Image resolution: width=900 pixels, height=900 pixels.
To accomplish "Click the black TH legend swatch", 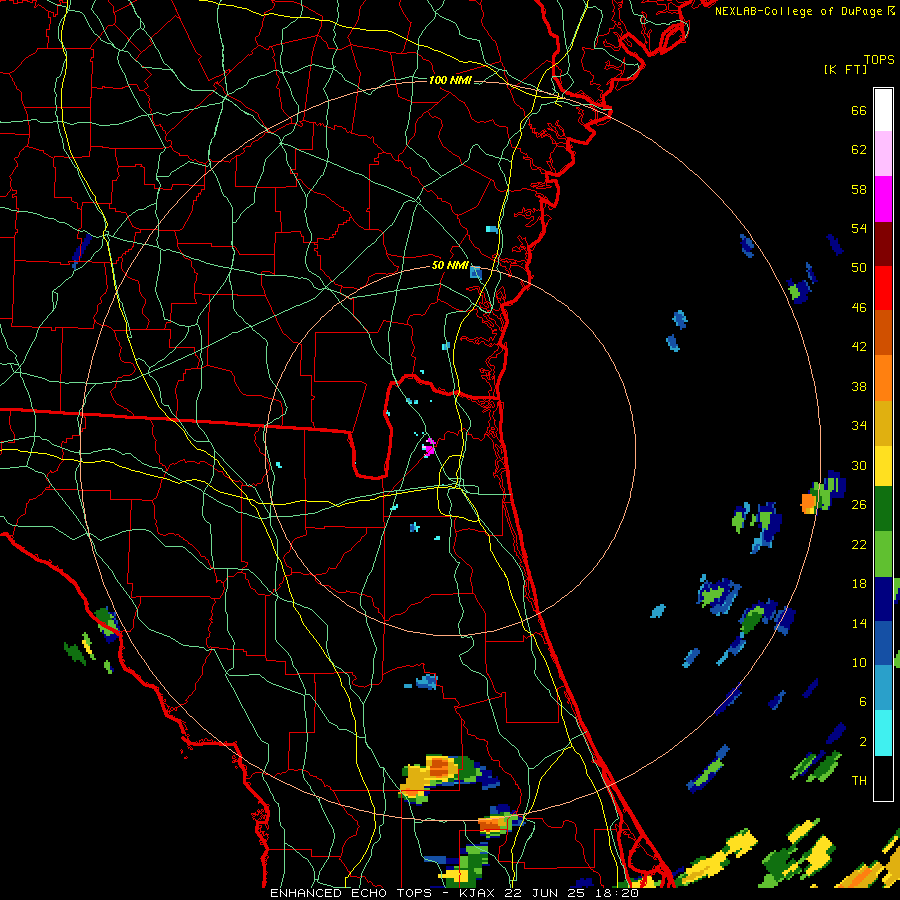I will click(883, 778).
